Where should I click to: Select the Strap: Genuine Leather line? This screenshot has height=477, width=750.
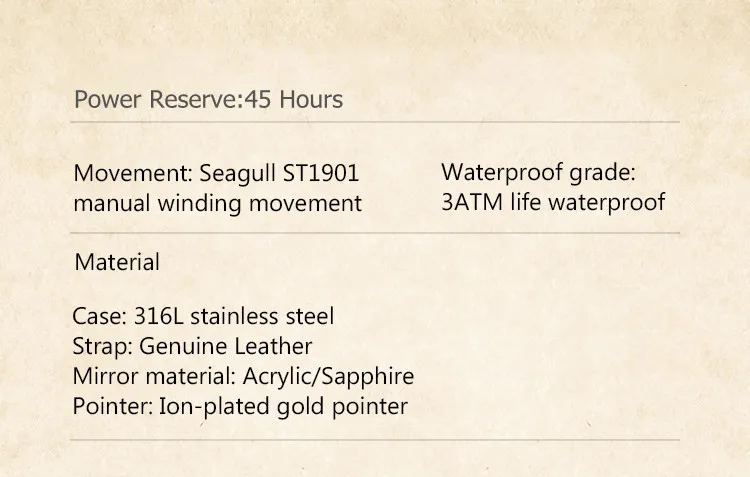point(192,346)
